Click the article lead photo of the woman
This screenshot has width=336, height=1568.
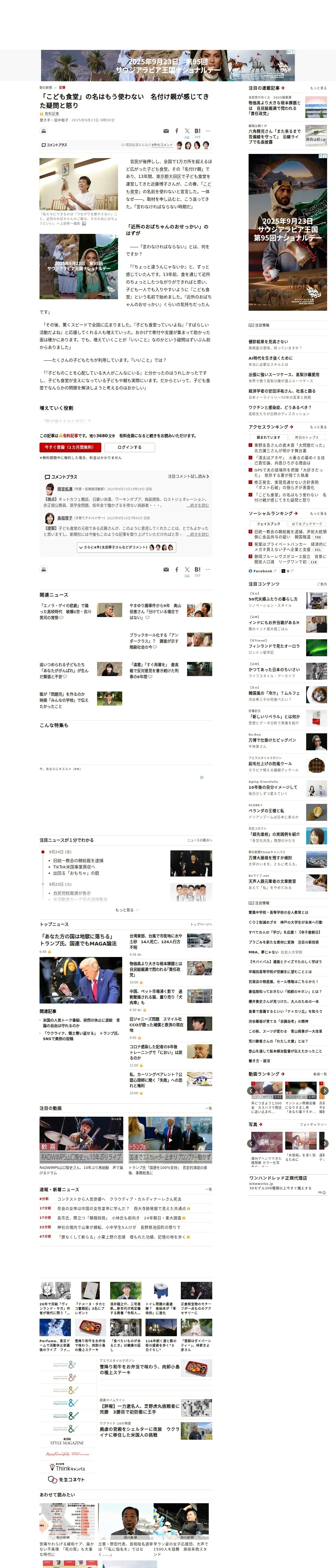(x=79, y=185)
